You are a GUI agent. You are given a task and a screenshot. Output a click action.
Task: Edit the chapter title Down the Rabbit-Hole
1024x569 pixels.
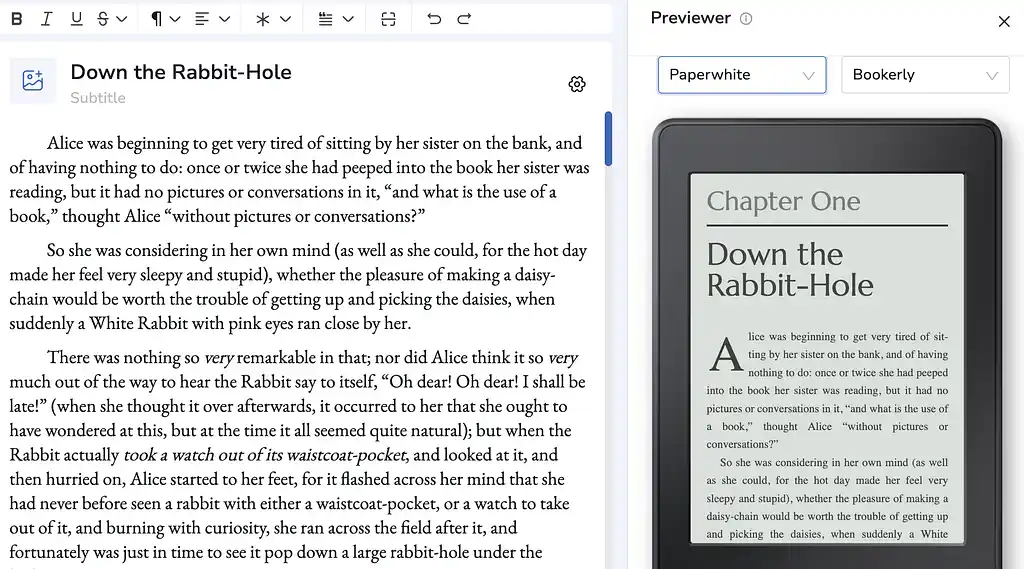181,72
